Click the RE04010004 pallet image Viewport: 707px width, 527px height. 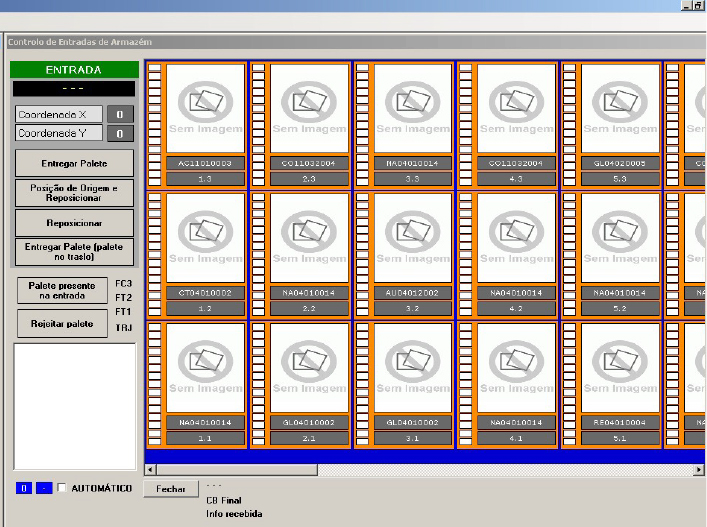coord(620,367)
